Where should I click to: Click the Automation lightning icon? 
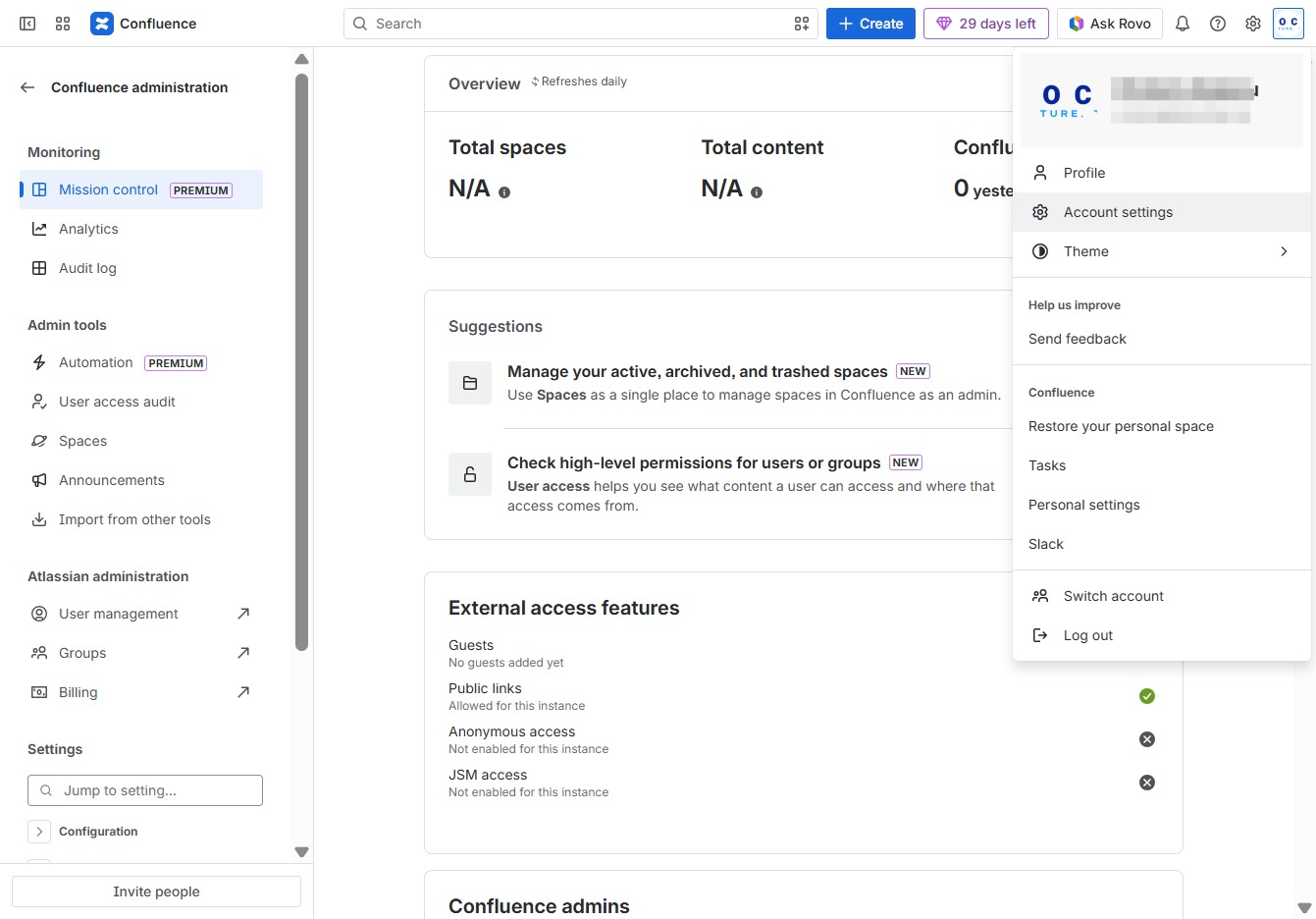coord(39,362)
